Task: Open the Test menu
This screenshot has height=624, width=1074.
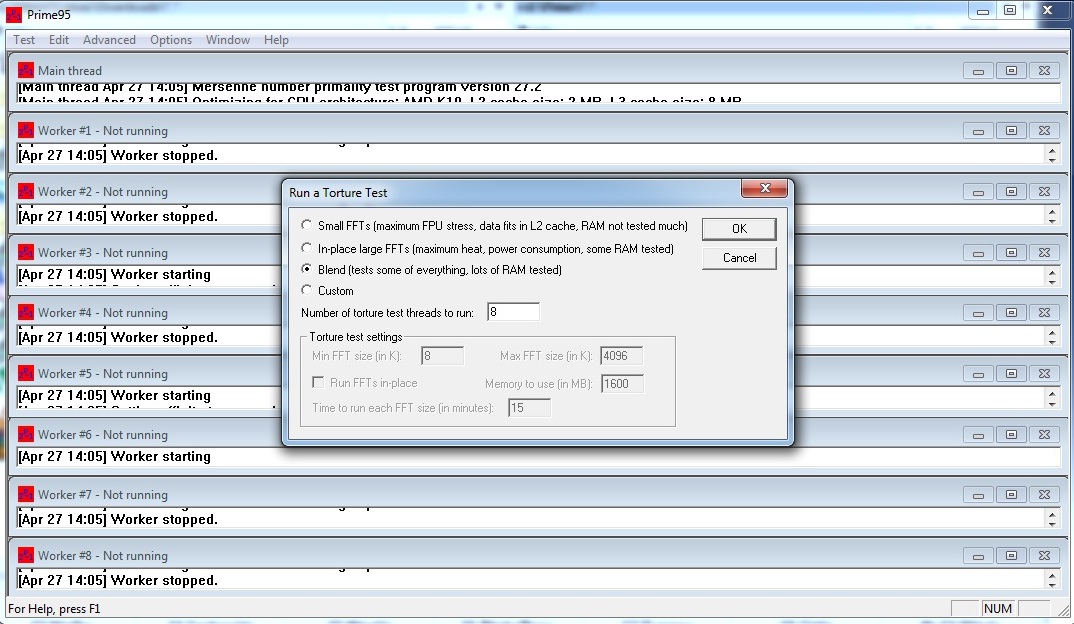Action: [x=24, y=40]
